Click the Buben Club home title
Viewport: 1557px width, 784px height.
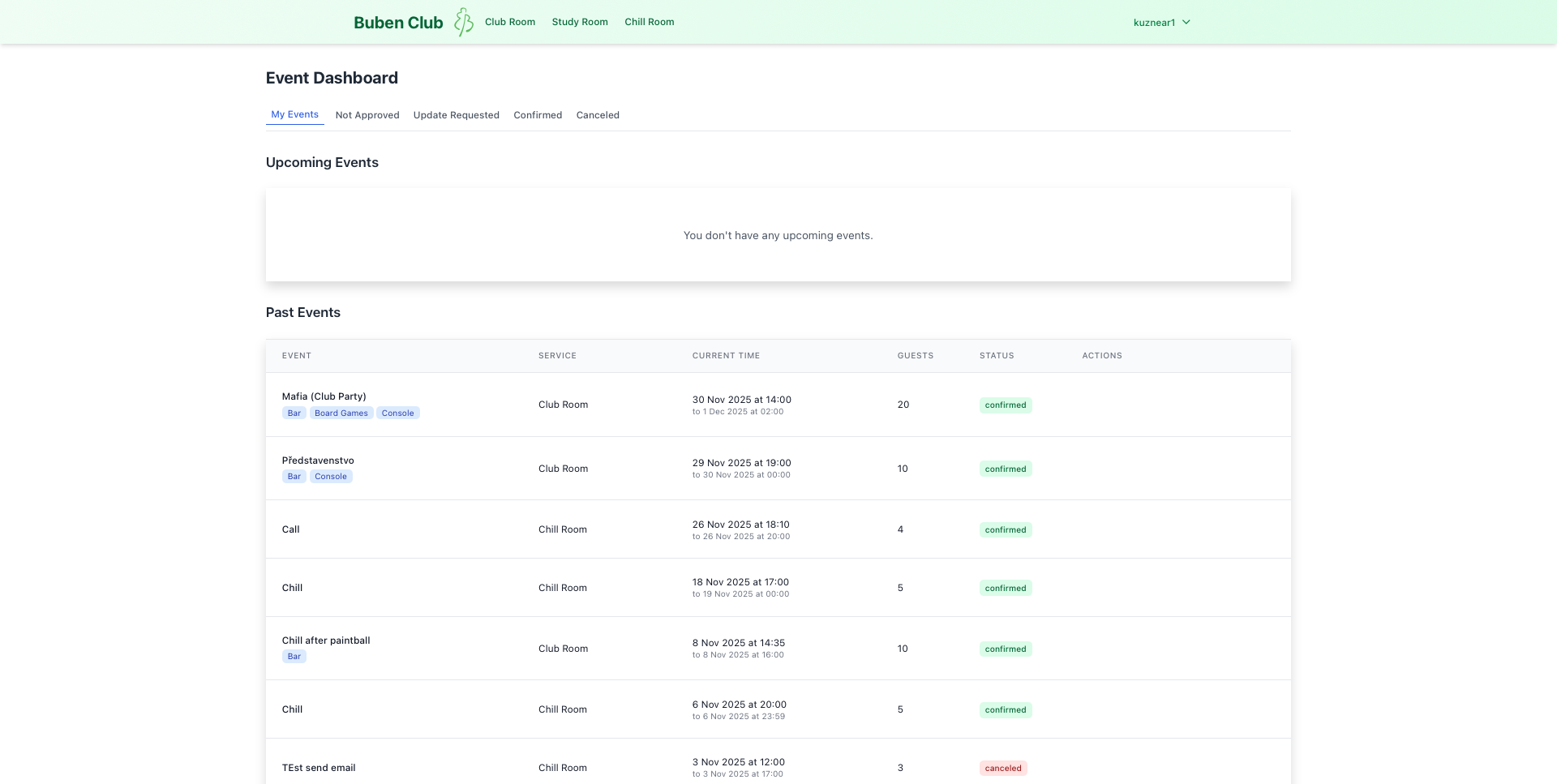tap(398, 23)
